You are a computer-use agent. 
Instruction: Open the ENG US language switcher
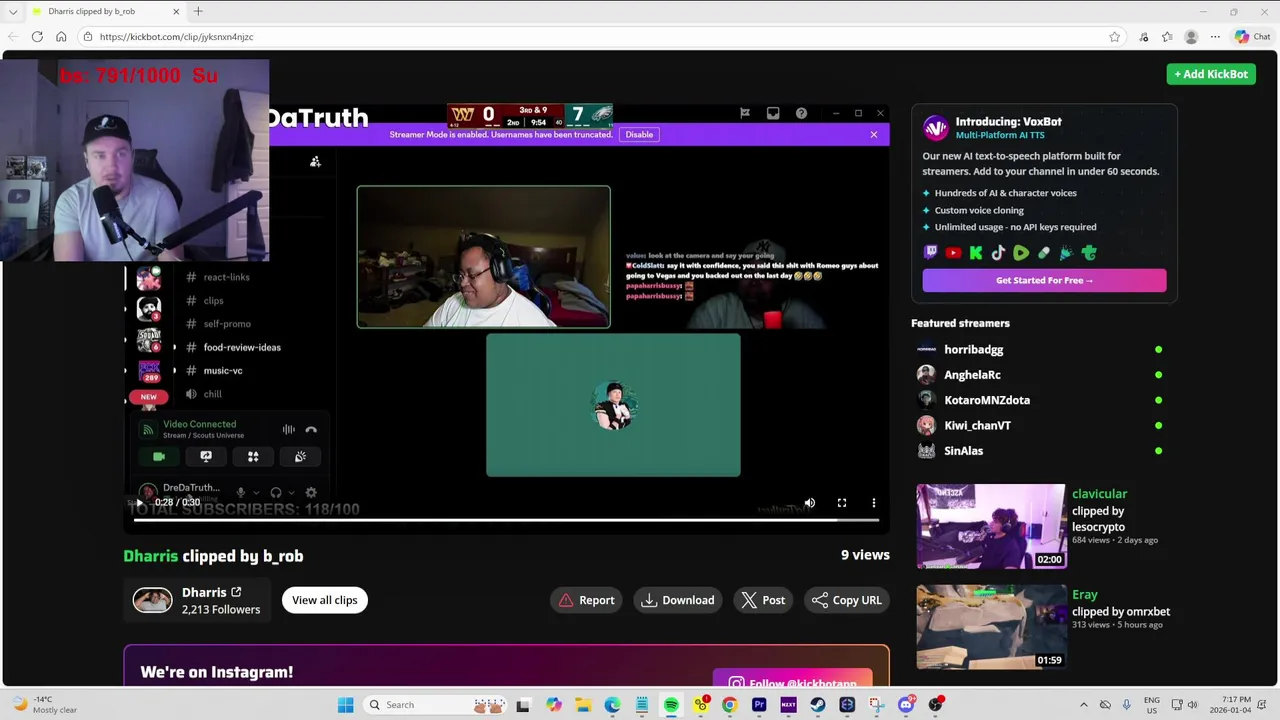coord(1152,705)
